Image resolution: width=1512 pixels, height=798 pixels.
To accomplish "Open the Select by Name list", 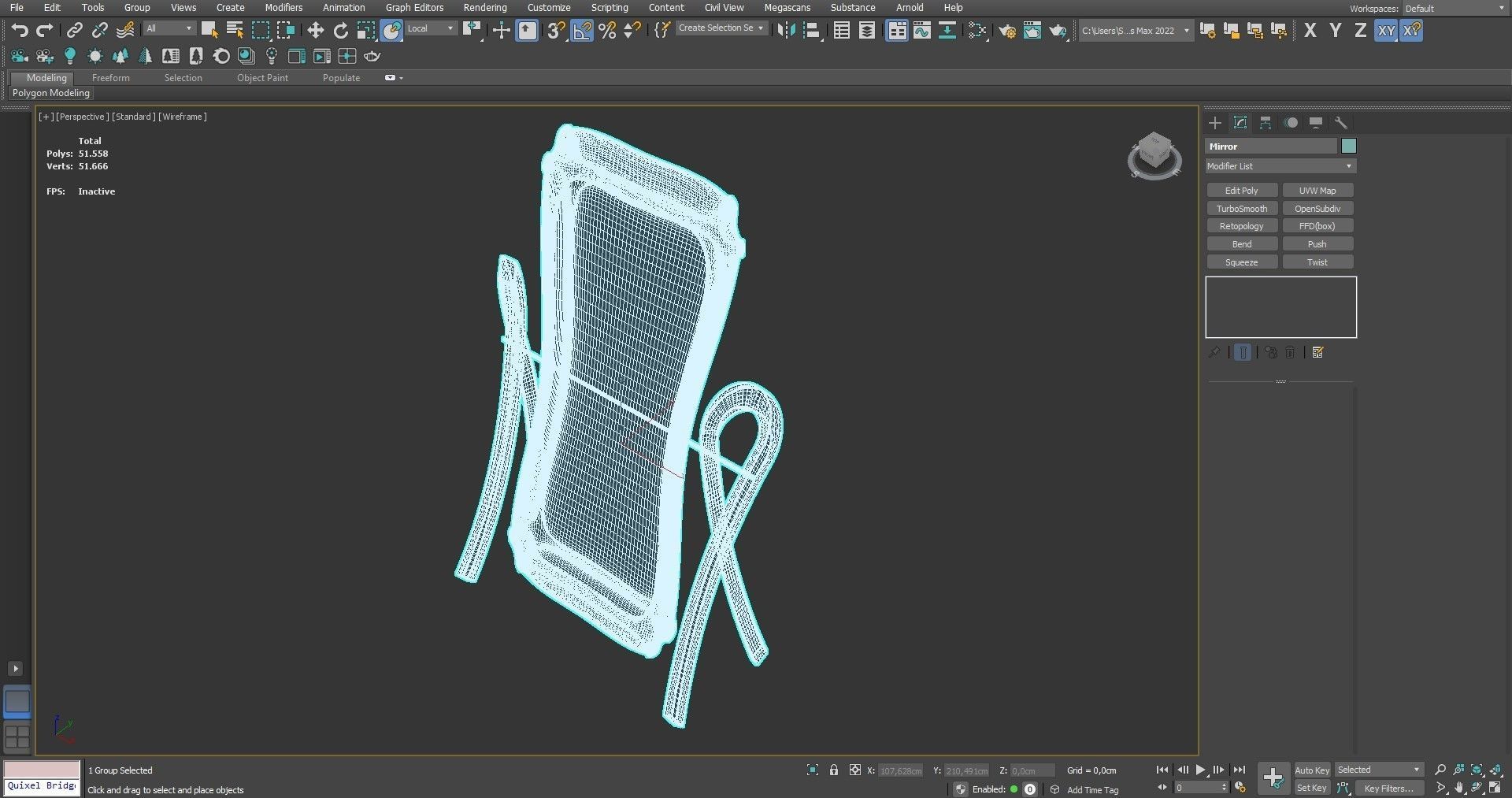I will click(235, 31).
